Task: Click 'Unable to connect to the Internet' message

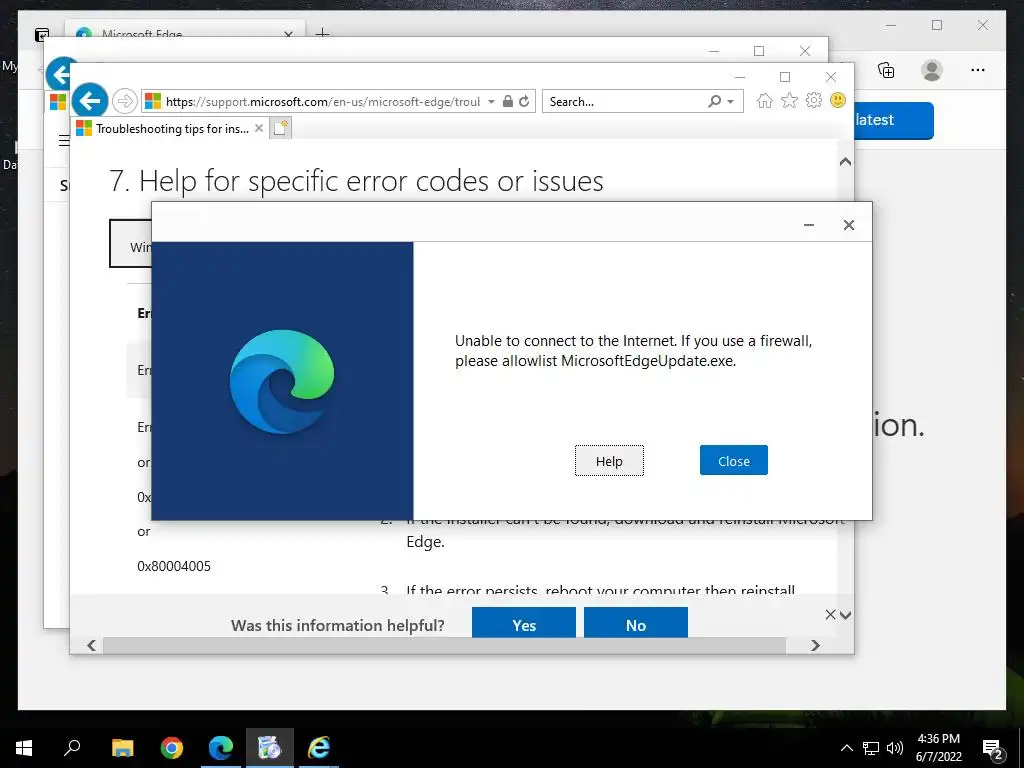Action: (x=633, y=351)
